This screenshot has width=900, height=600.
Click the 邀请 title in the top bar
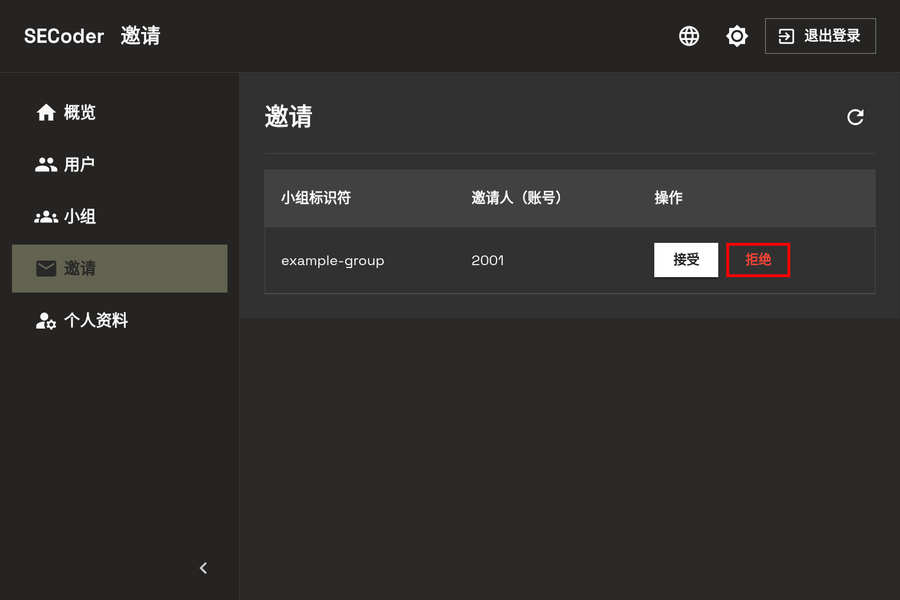(x=140, y=36)
